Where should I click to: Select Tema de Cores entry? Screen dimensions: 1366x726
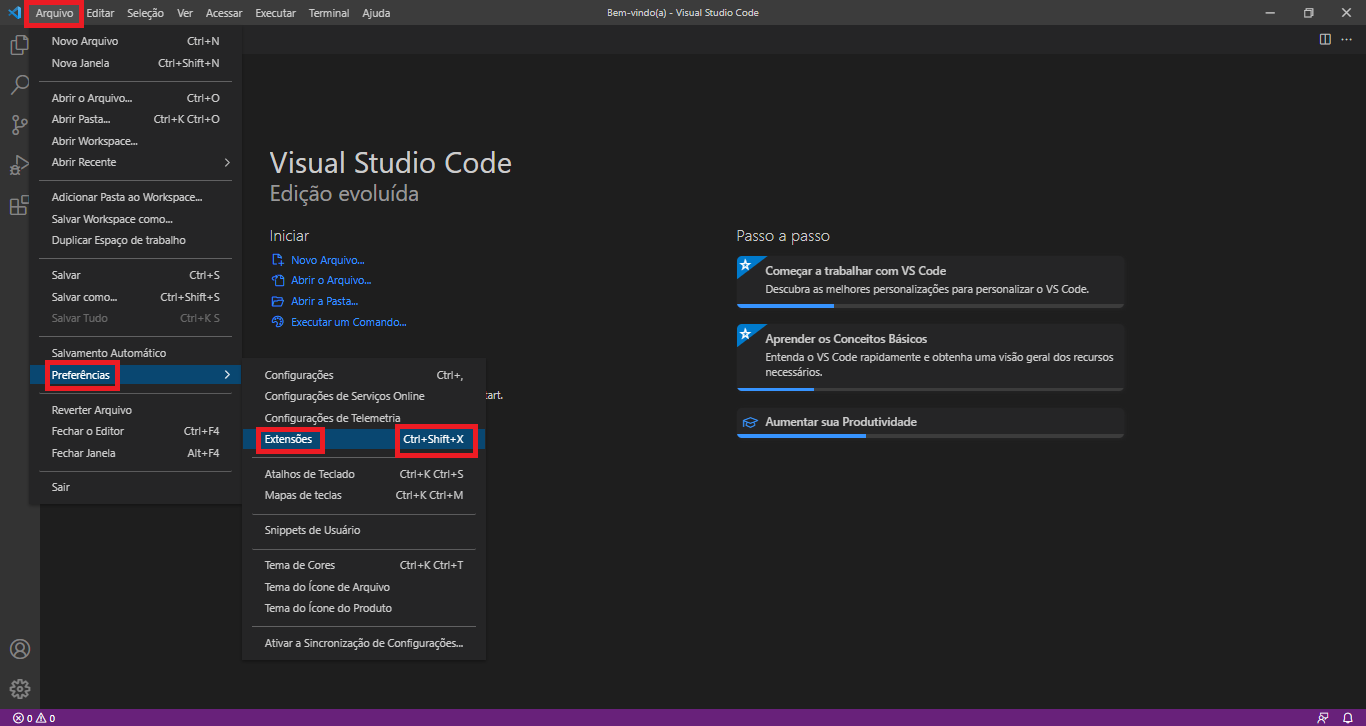coord(364,565)
